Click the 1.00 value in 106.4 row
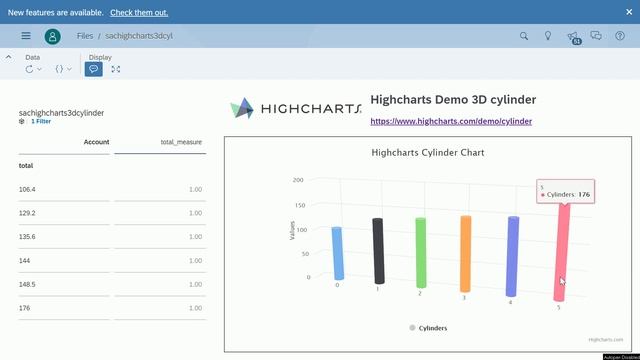 click(196, 189)
